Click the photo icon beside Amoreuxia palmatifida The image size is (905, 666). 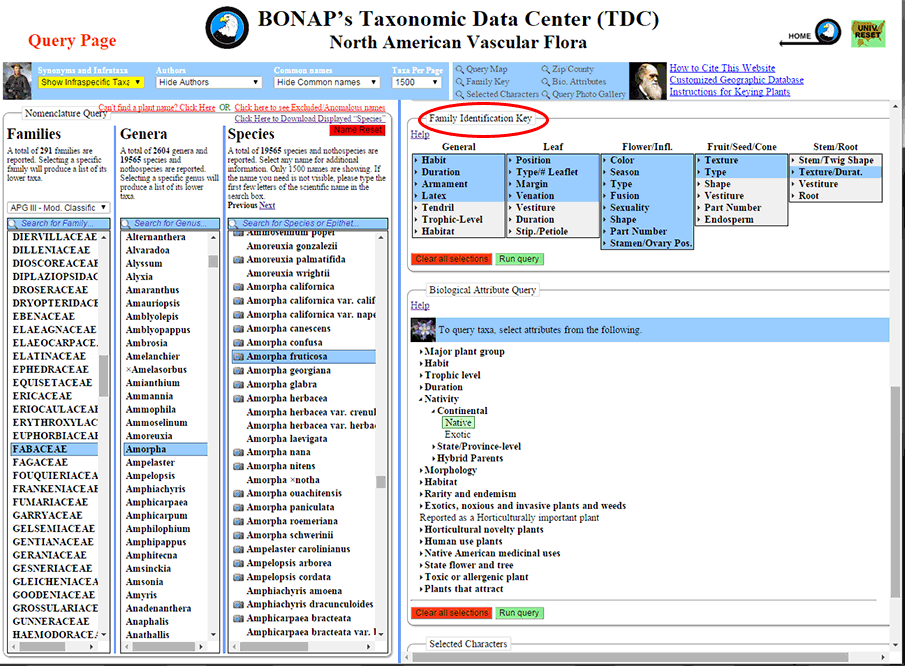coord(238,260)
